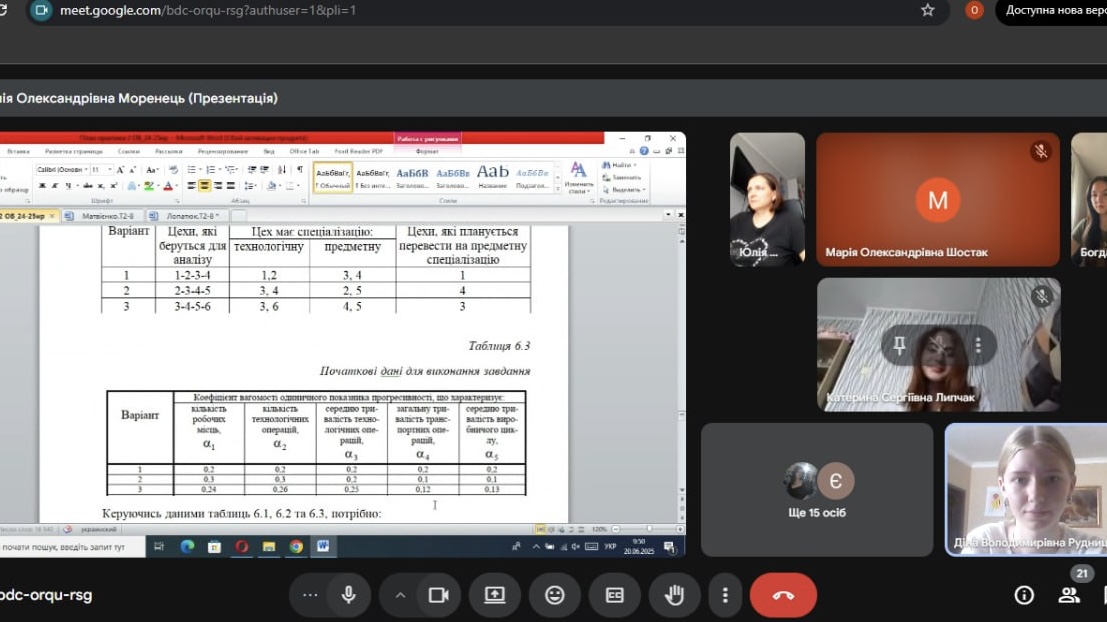This screenshot has height=622, width=1107.
Task: Open more options three-dot menu in call bar
Action: [725, 595]
